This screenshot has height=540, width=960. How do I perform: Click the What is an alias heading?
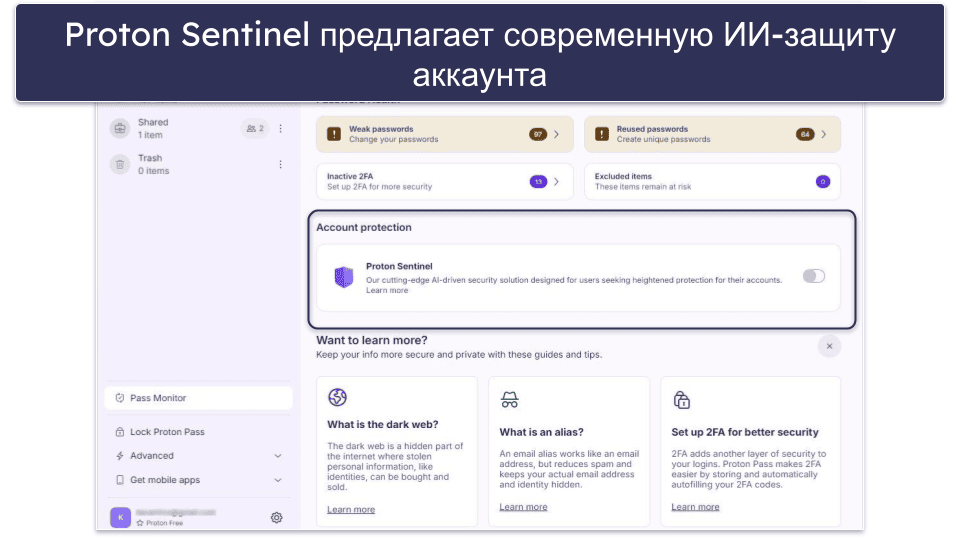tap(541, 432)
